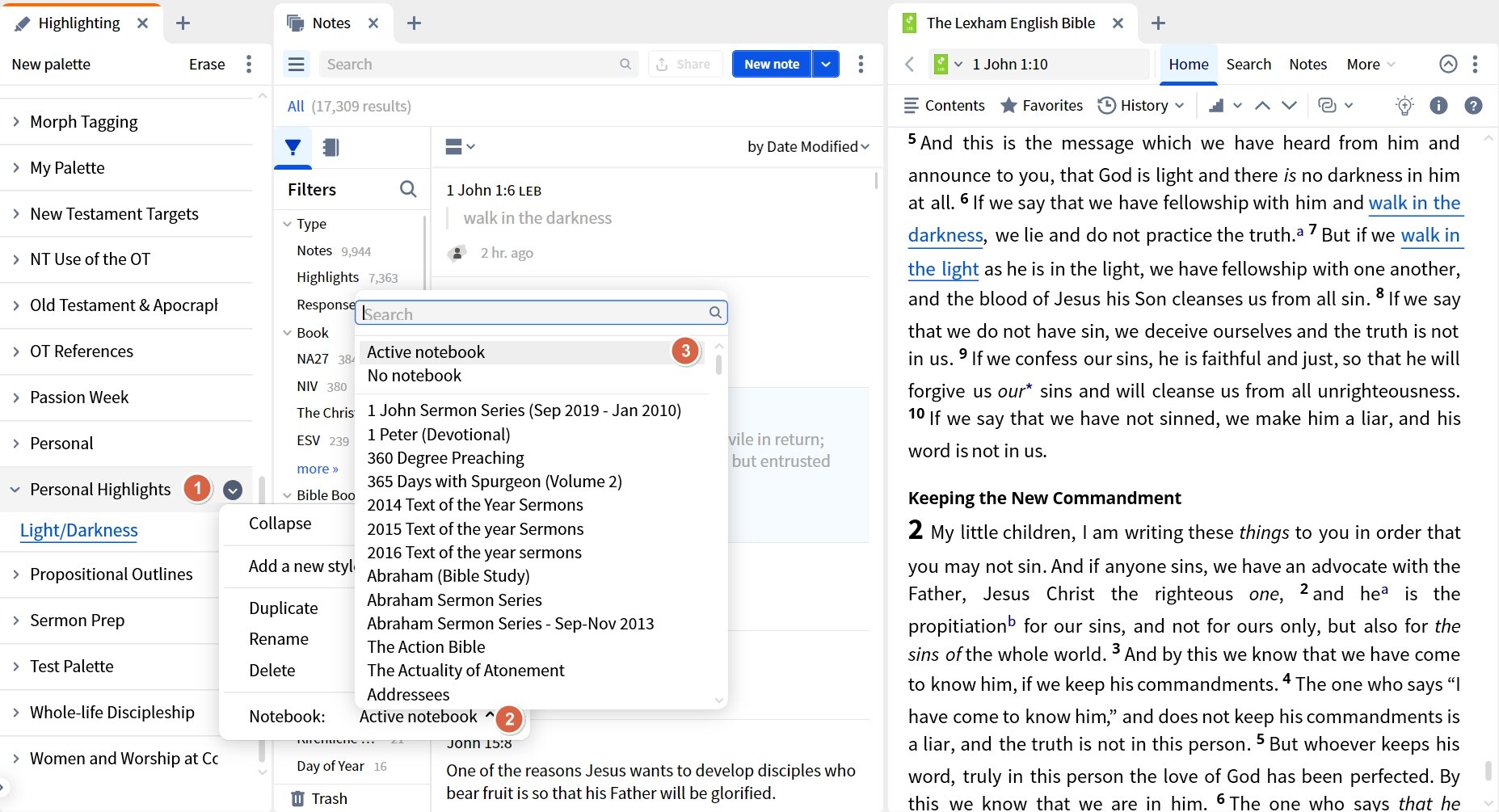
Task: Filter by Highlights 7,363
Action: (347, 277)
